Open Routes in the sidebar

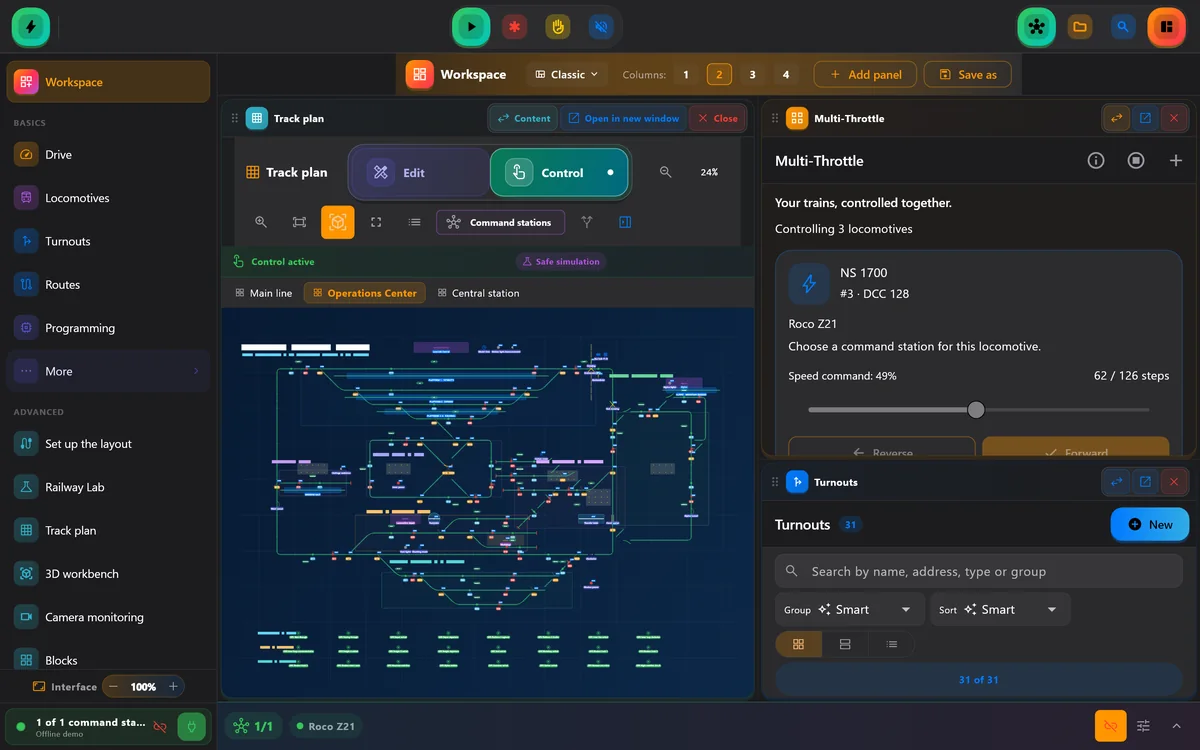pyautogui.click(x=108, y=285)
